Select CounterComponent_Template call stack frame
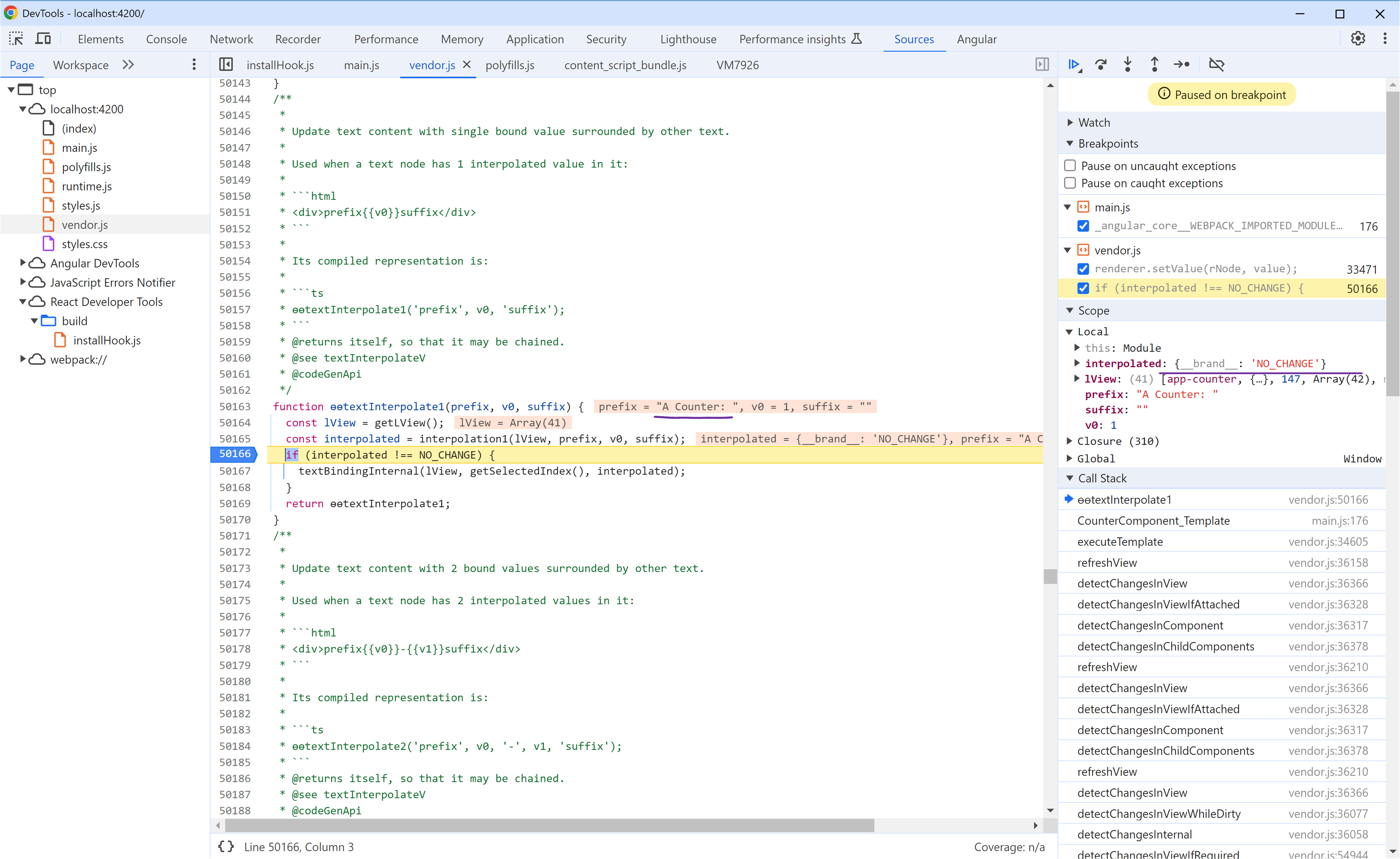The image size is (1400, 859). 1222,521
